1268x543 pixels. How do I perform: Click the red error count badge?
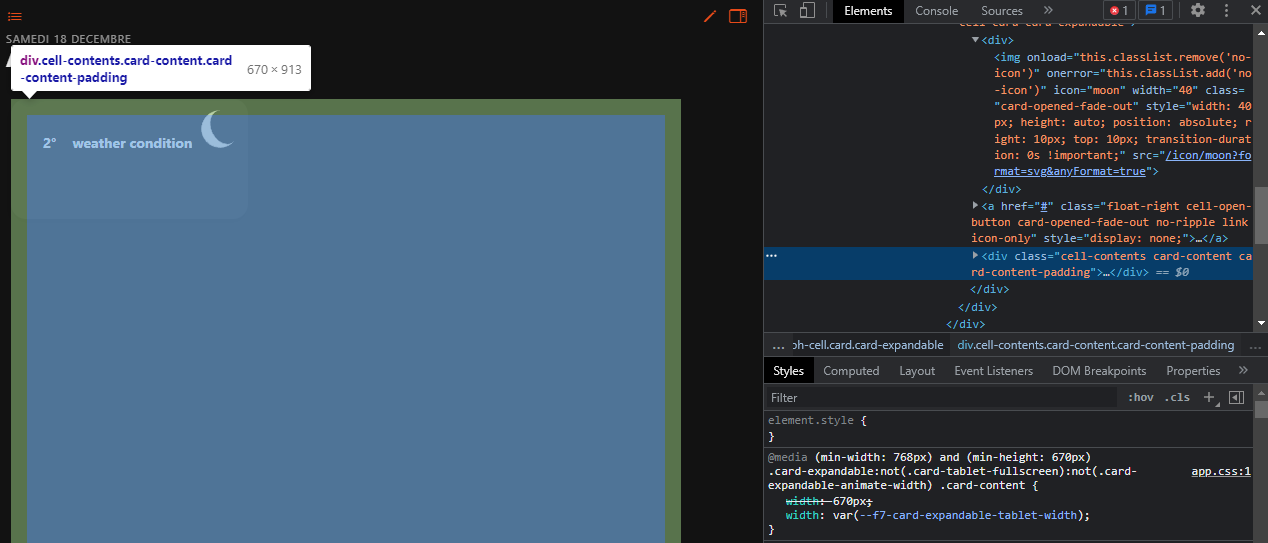click(x=1118, y=11)
